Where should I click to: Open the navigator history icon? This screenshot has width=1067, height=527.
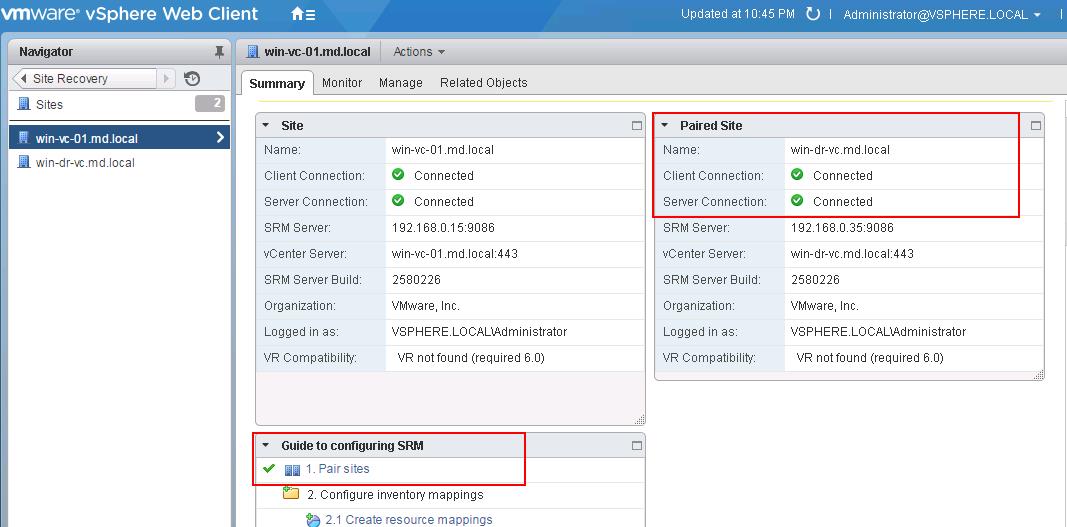click(192, 78)
